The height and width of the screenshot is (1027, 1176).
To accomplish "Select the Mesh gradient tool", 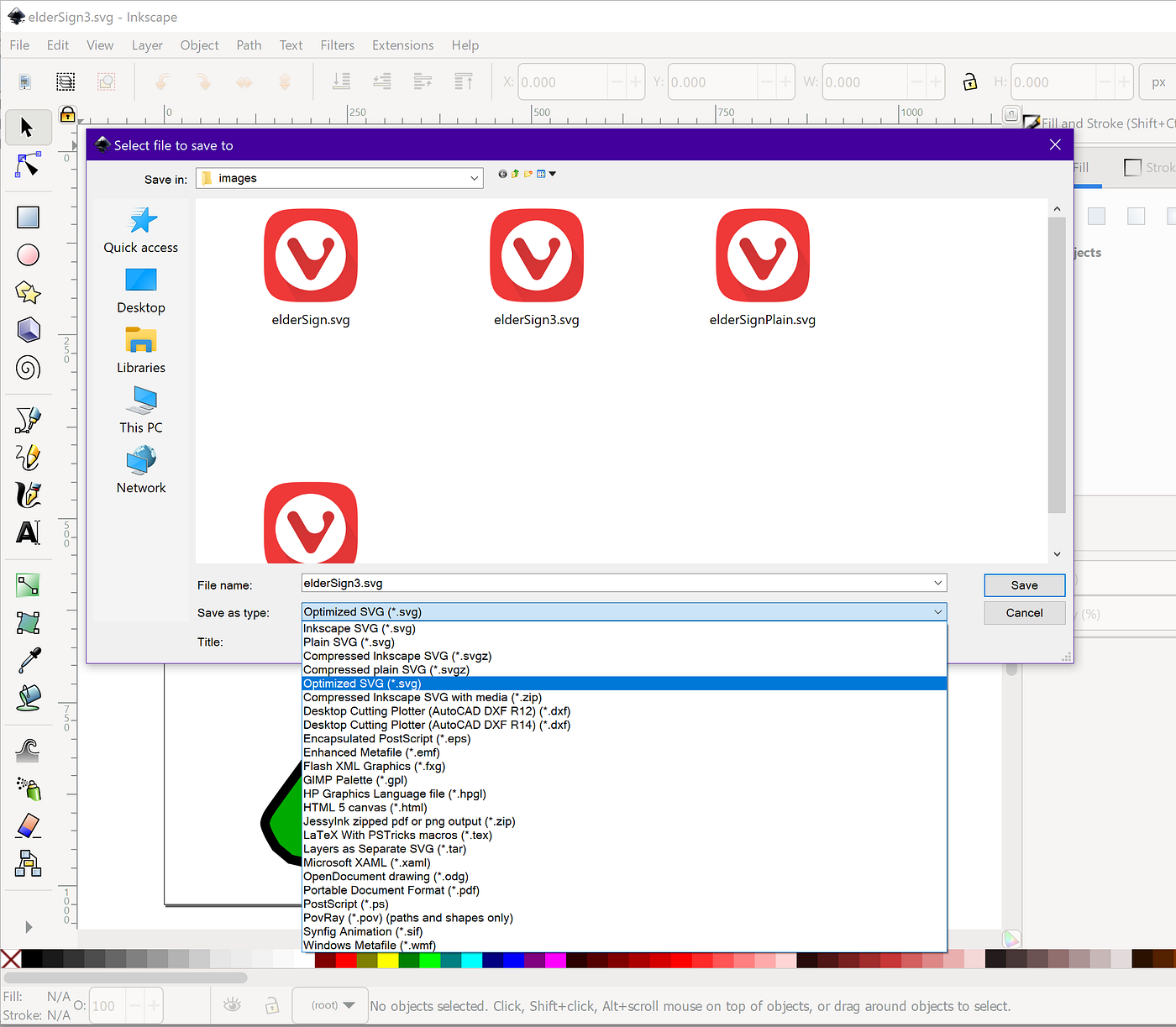I will pos(28,622).
